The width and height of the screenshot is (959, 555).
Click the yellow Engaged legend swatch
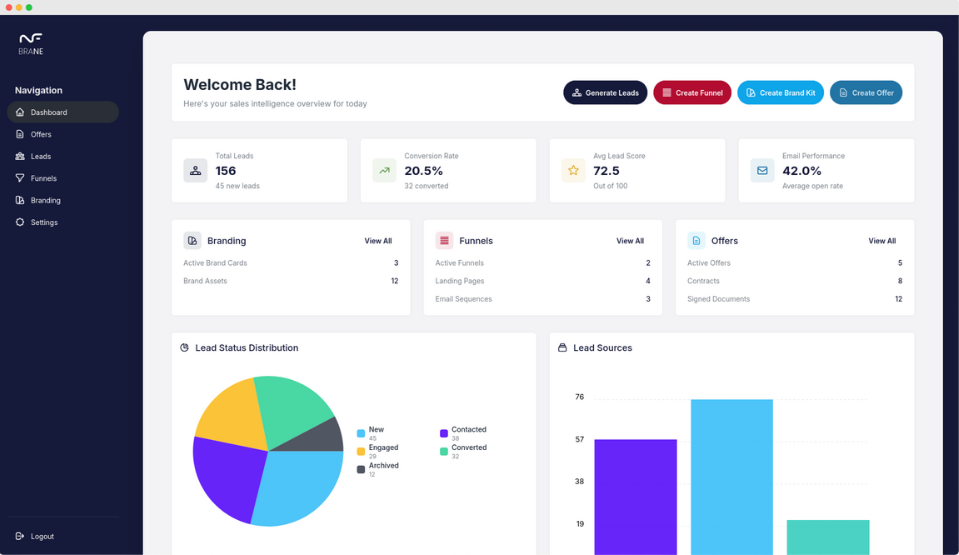click(361, 452)
